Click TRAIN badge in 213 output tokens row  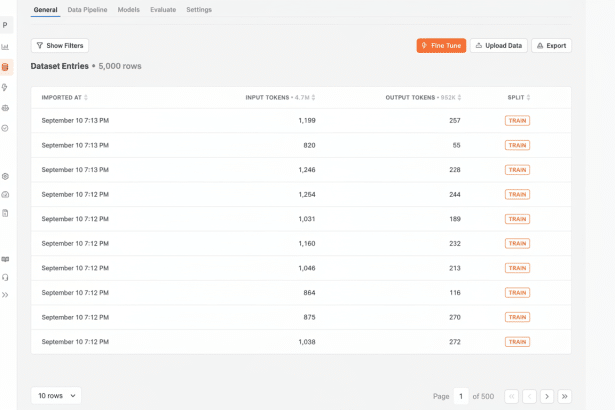(517, 268)
